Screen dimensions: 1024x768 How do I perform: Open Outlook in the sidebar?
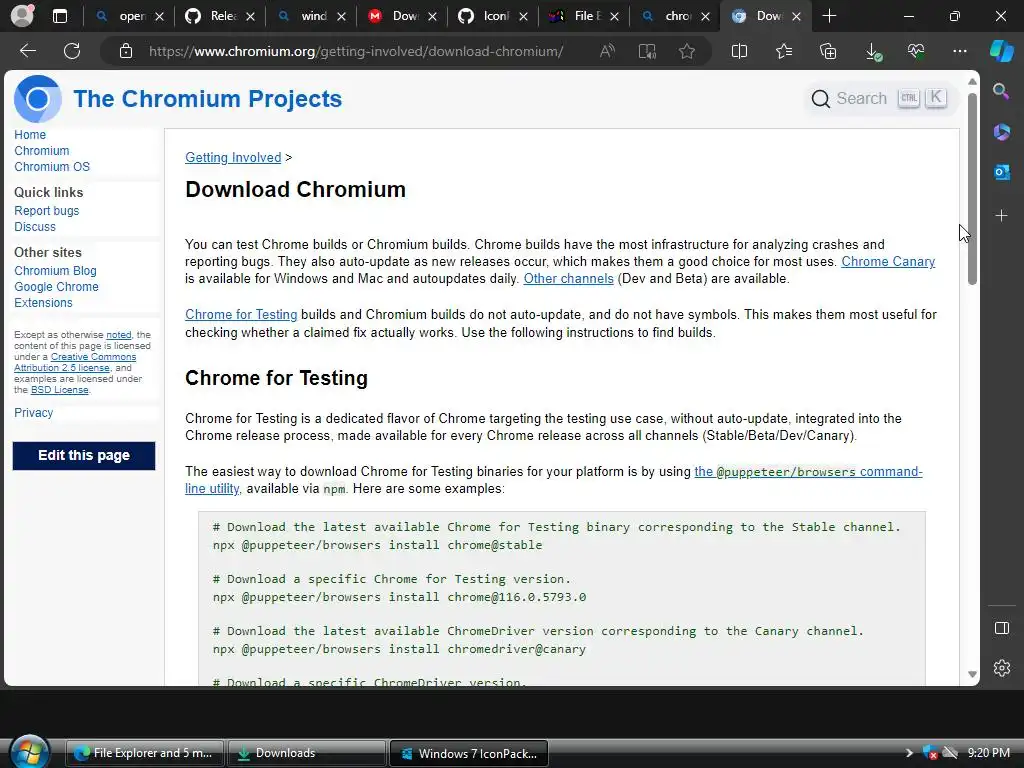pyautogui.click(x=1002, y=172)
